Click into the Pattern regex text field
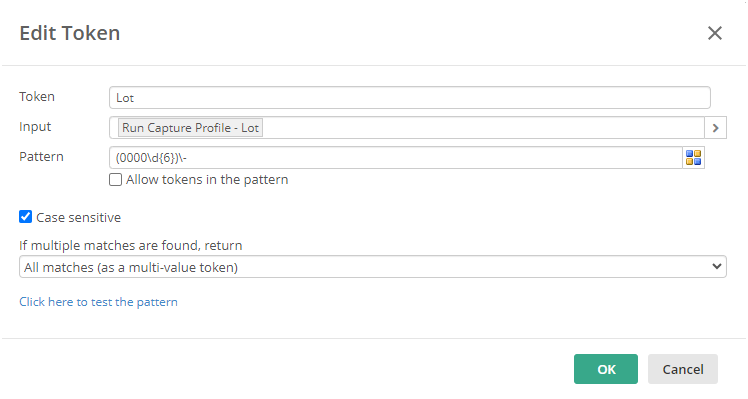The height and width of the screenshot is (399, 748). pos(396,158)
